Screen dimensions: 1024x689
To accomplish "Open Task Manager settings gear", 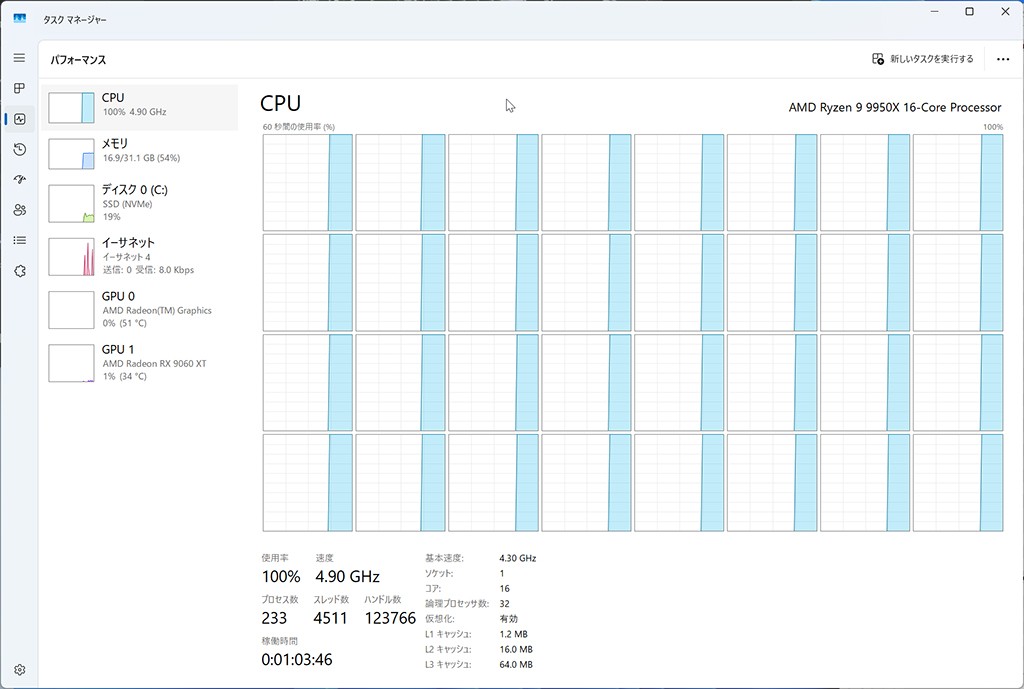I will pos(19,670).
